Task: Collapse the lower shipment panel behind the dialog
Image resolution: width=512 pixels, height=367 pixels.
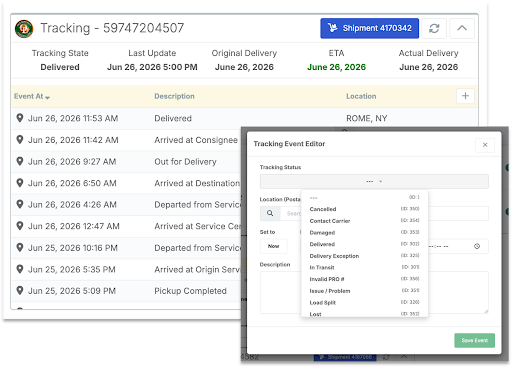Action: [x=404, y=357]
